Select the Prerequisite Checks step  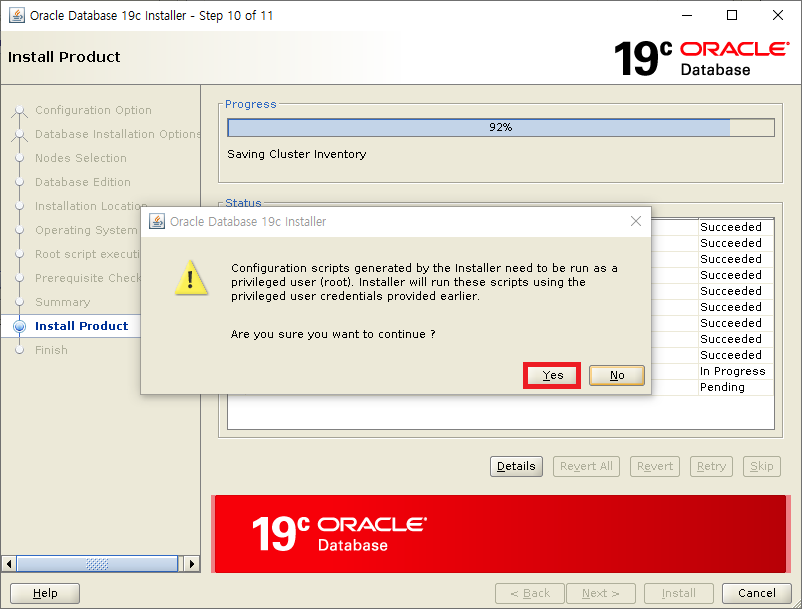point(87,278)
